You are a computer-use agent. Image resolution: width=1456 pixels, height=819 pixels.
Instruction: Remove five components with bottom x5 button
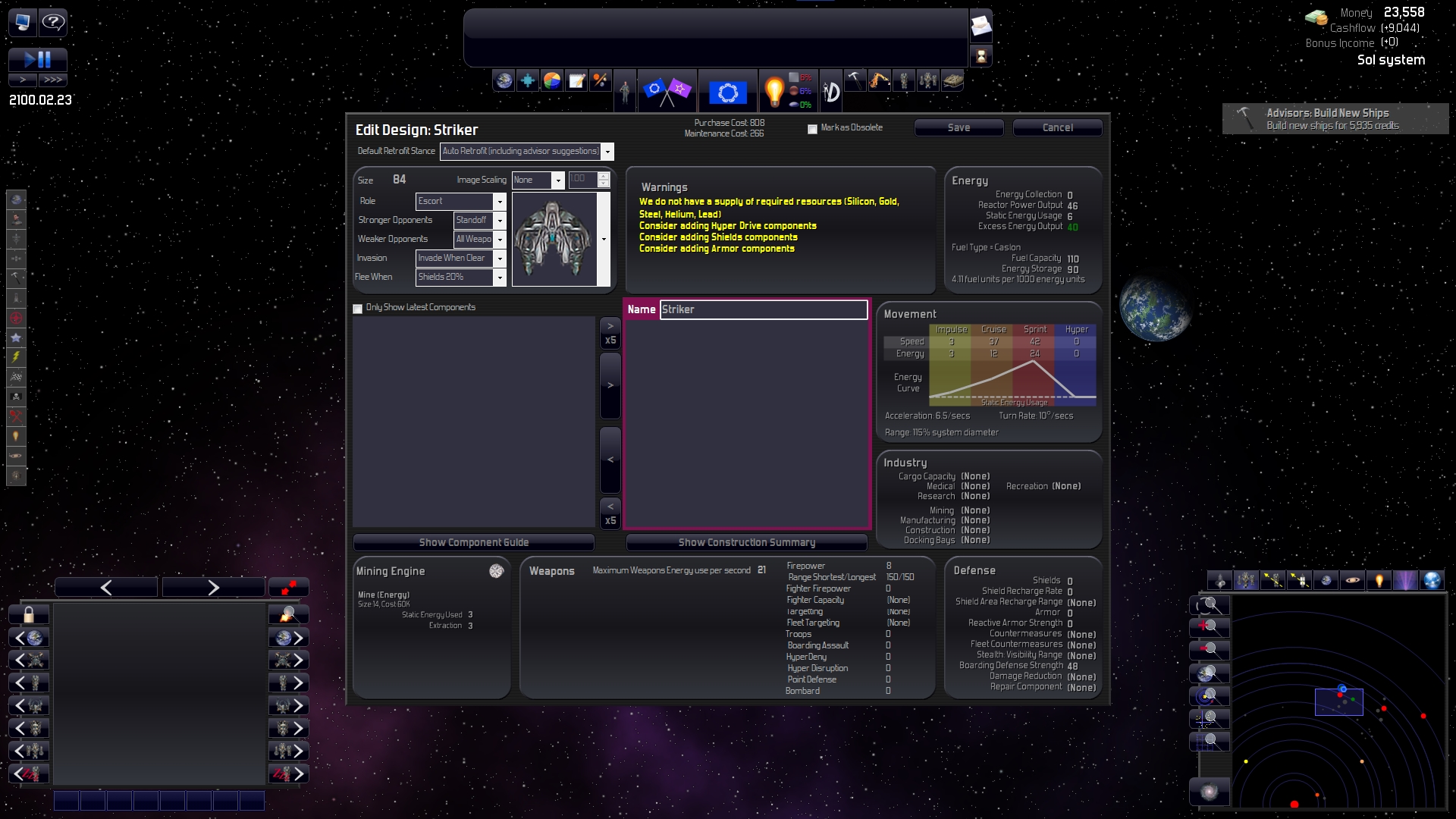pos(610,514)
